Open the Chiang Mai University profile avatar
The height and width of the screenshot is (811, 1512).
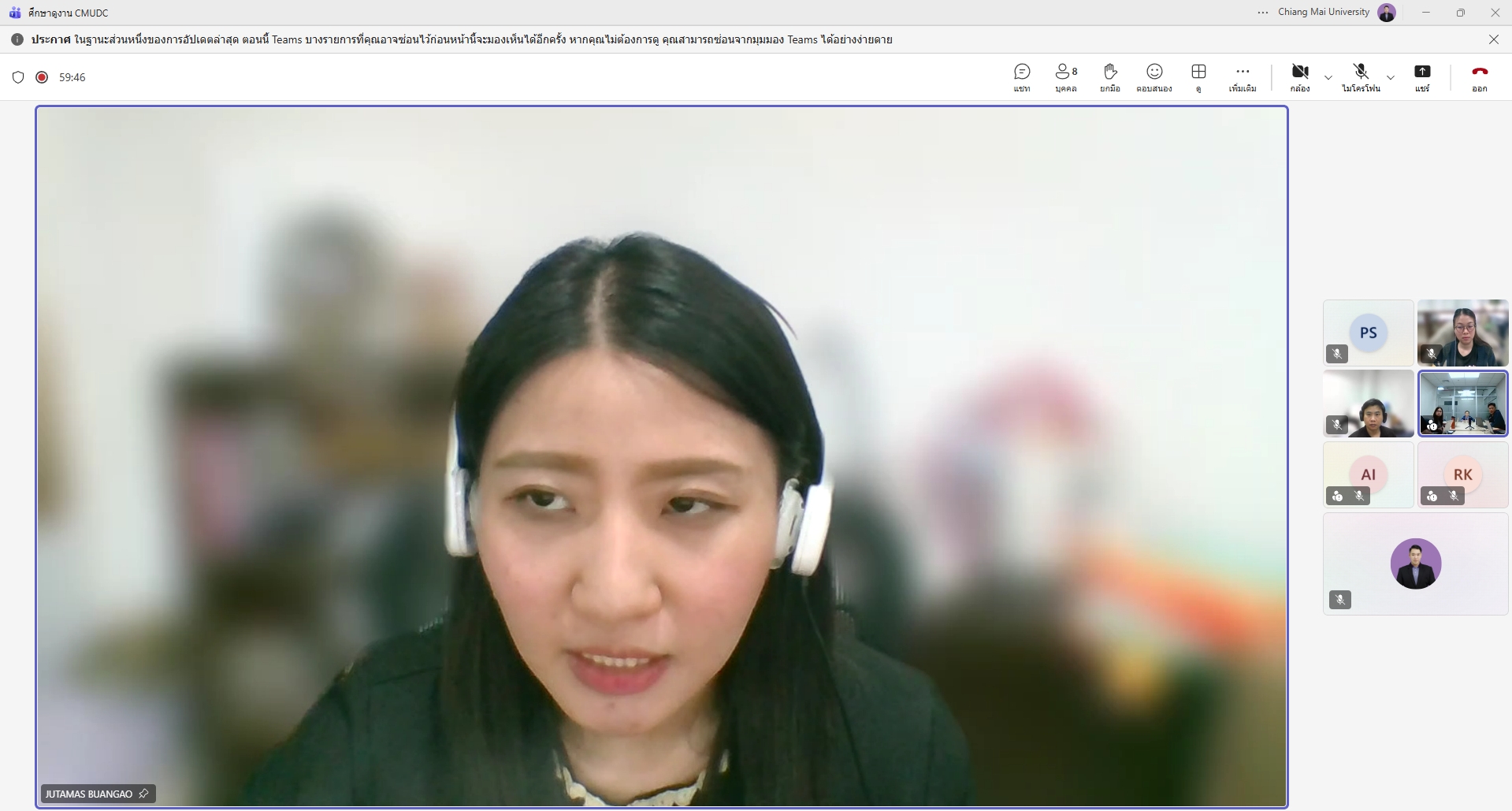(1387, 13)
